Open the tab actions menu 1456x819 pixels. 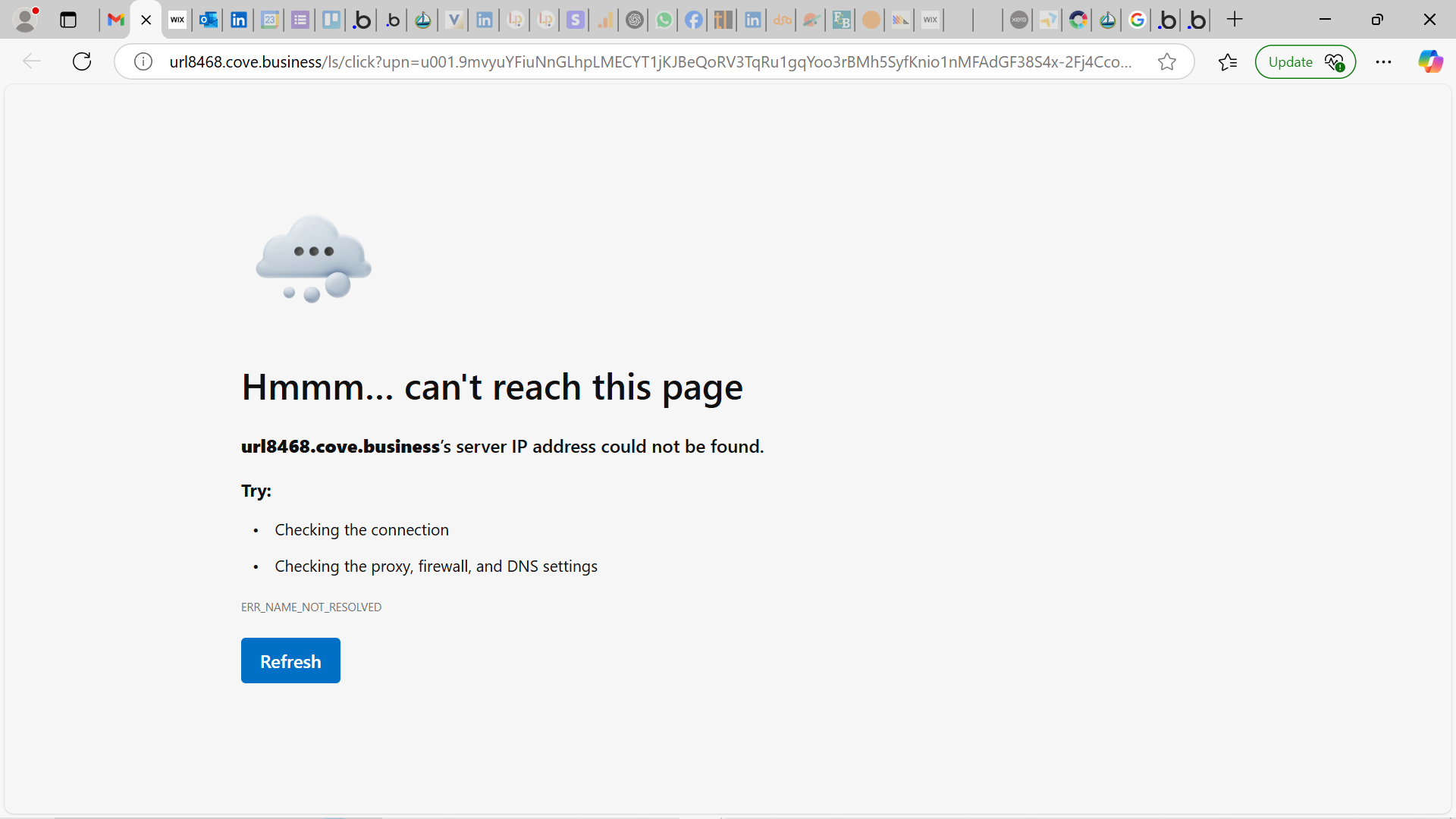(x=68, y=20)
